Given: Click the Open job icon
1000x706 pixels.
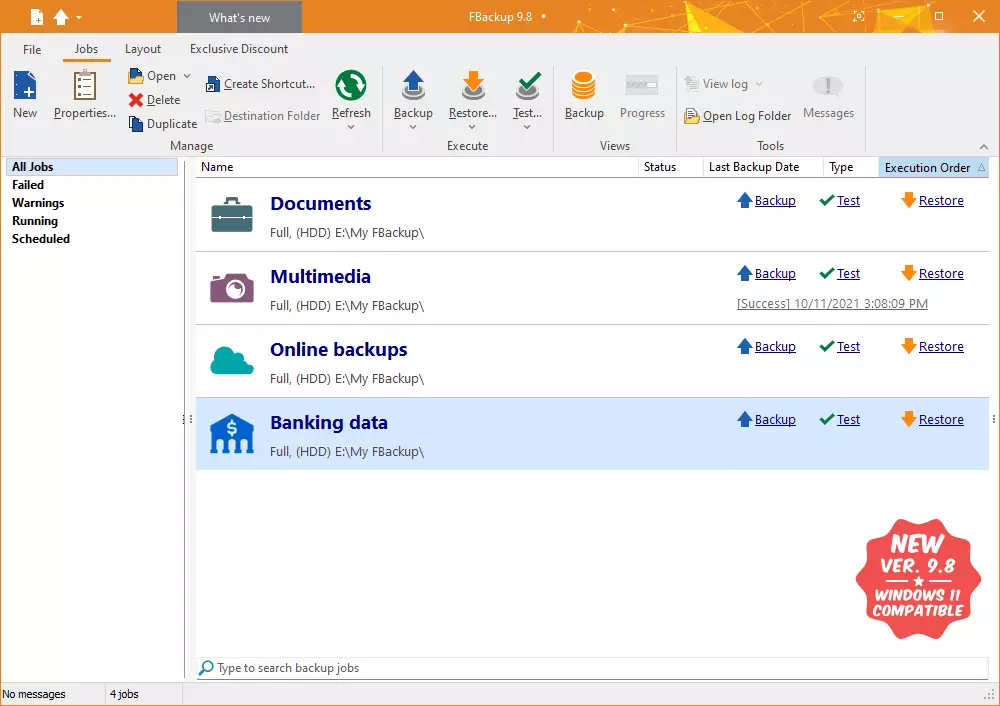Looking at the screenshot, I should 136,76.
